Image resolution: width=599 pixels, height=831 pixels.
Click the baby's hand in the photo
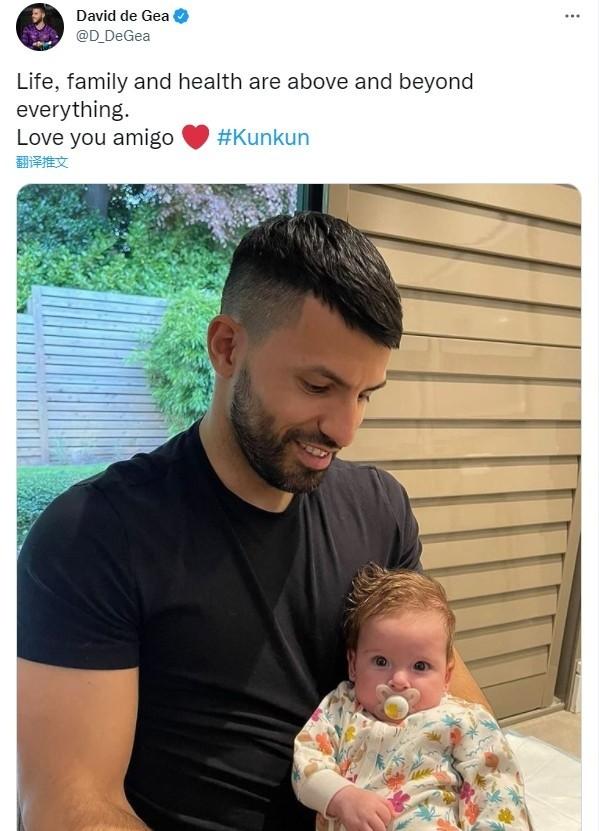[x=358, y=809]
